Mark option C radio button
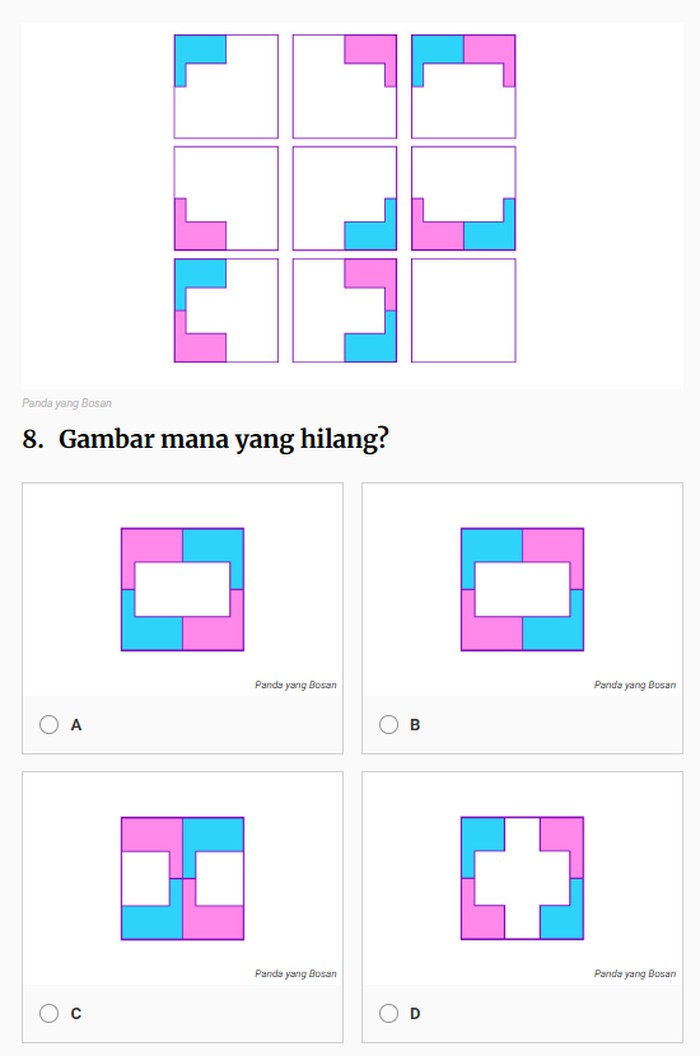The width and height of the screenshot is (700, 1056). [x=49, y=1013]
